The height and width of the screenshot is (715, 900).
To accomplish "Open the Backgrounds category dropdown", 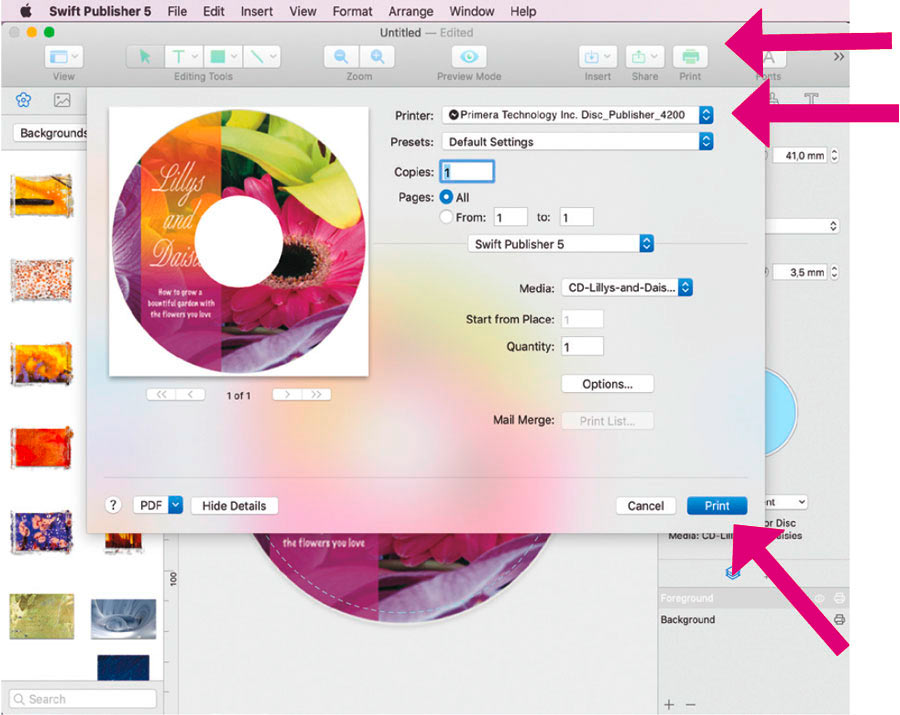I will click(x=51, y=133).
